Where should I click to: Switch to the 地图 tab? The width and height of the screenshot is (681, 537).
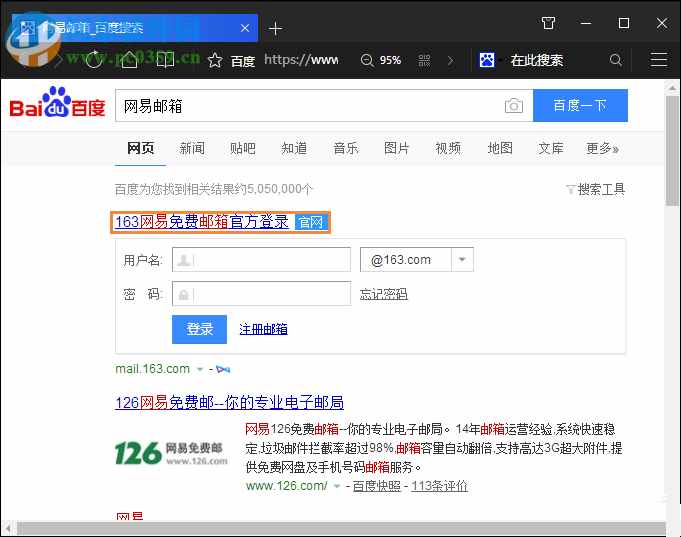(500, 149)
